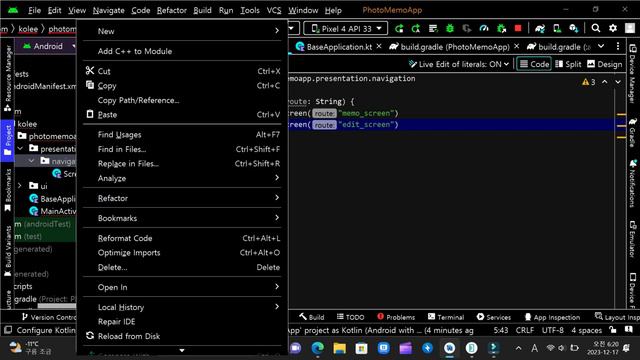Expand the Open In submenu arrow

[x=277, y=287]
